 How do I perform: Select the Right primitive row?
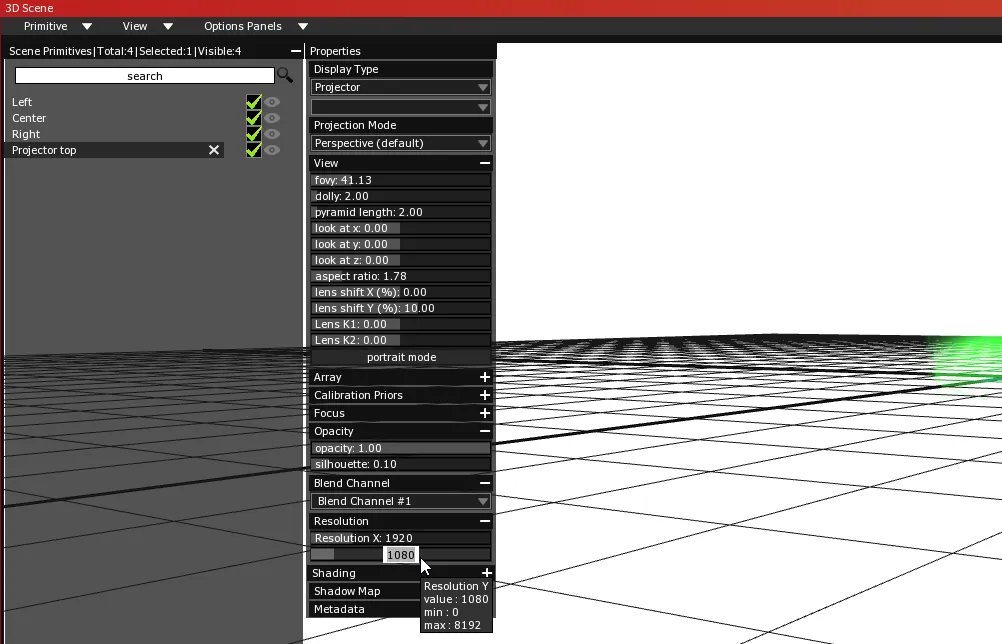(x=115, y=134)
